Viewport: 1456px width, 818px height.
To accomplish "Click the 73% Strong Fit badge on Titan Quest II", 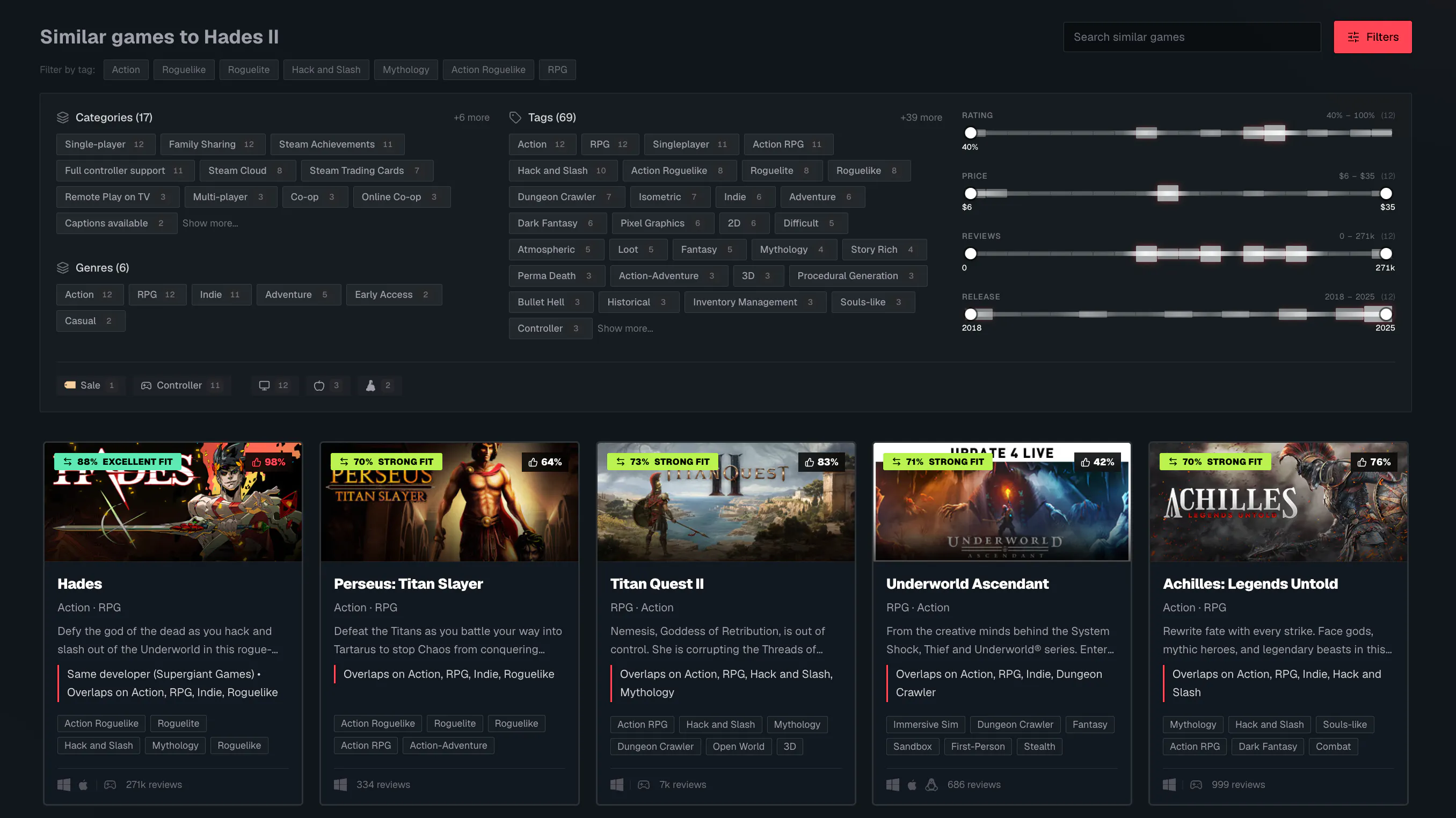I will (x=663, y=462).
